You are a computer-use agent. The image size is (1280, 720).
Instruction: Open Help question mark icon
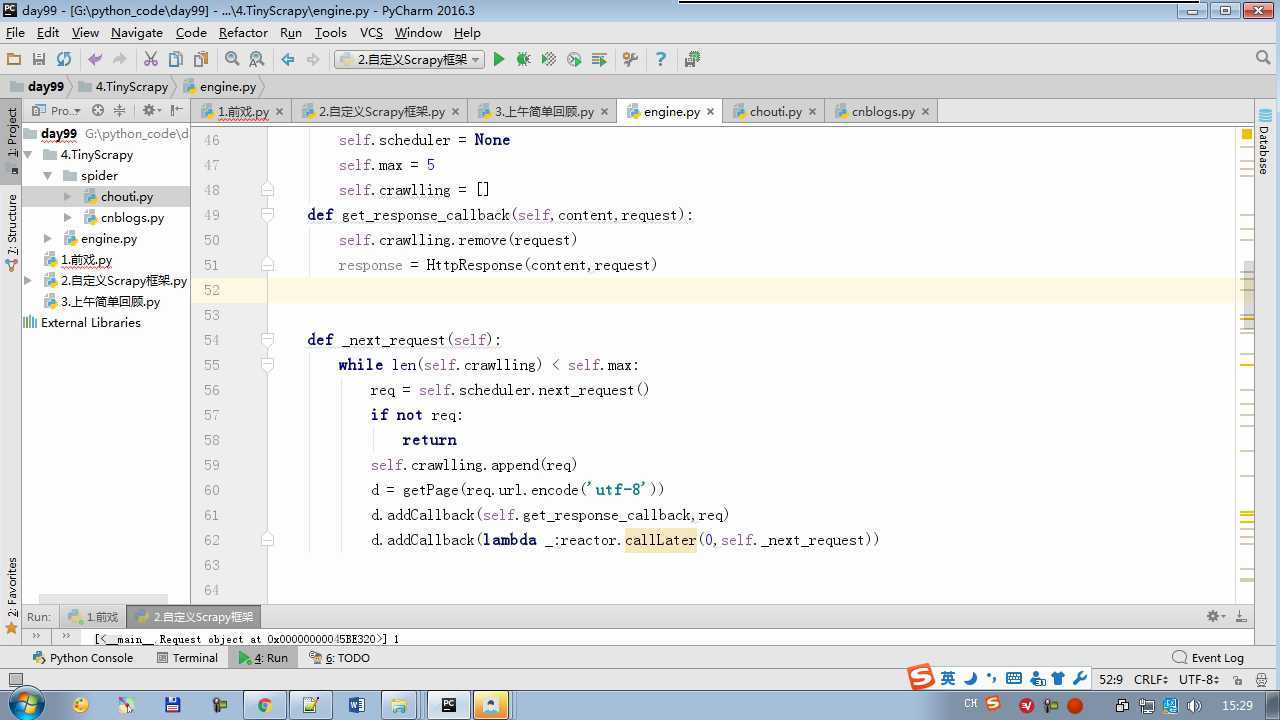[x=660, y=60]
